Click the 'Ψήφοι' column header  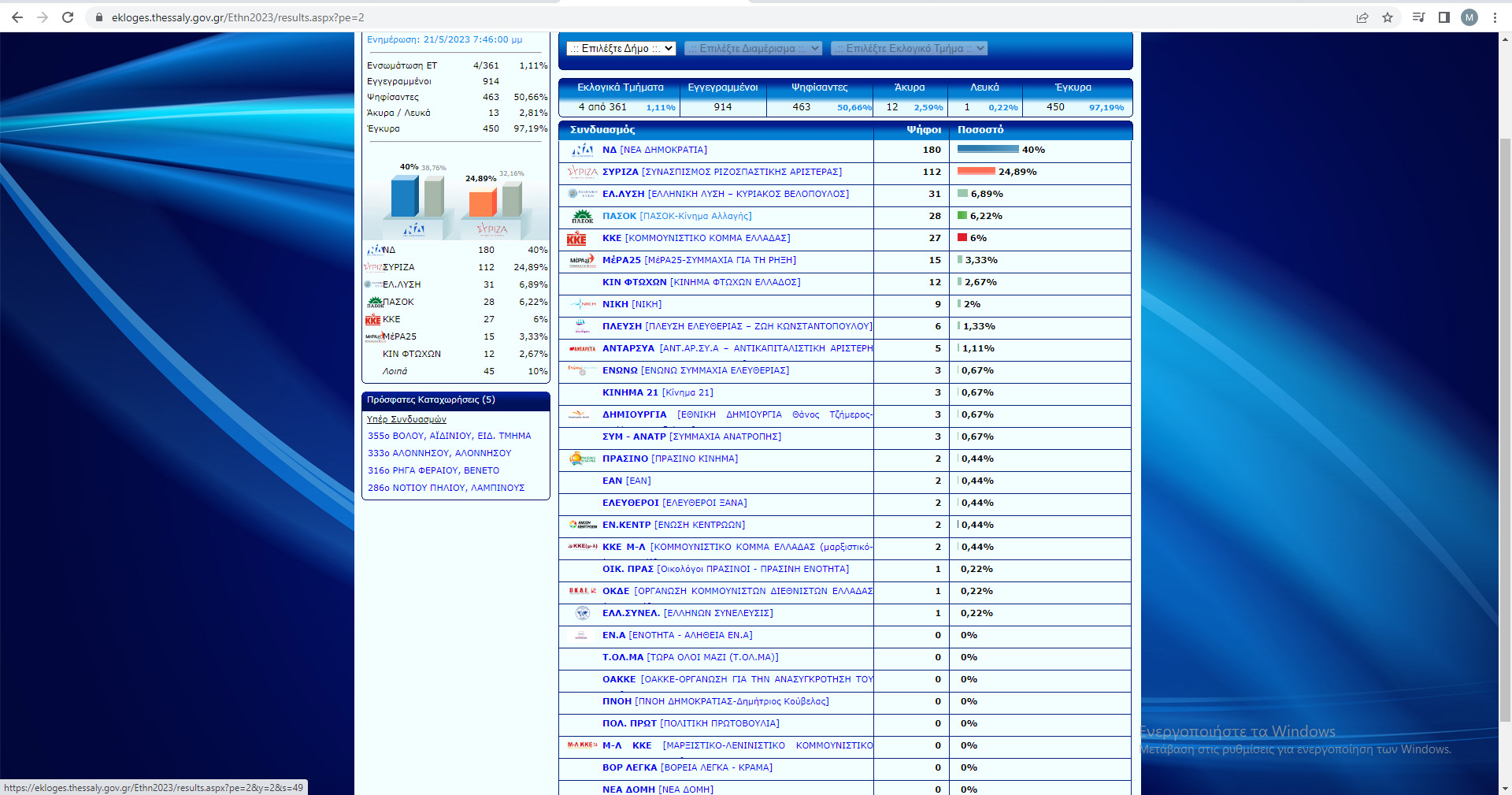click(x=923, y=130)
